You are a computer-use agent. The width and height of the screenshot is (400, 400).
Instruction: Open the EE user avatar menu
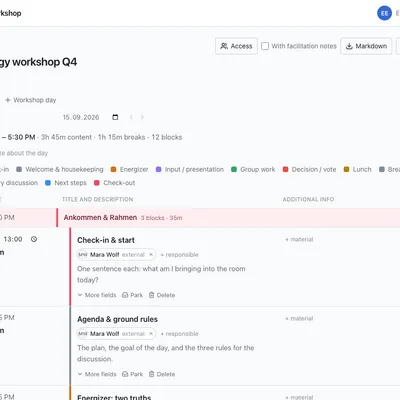click(384, 13)
